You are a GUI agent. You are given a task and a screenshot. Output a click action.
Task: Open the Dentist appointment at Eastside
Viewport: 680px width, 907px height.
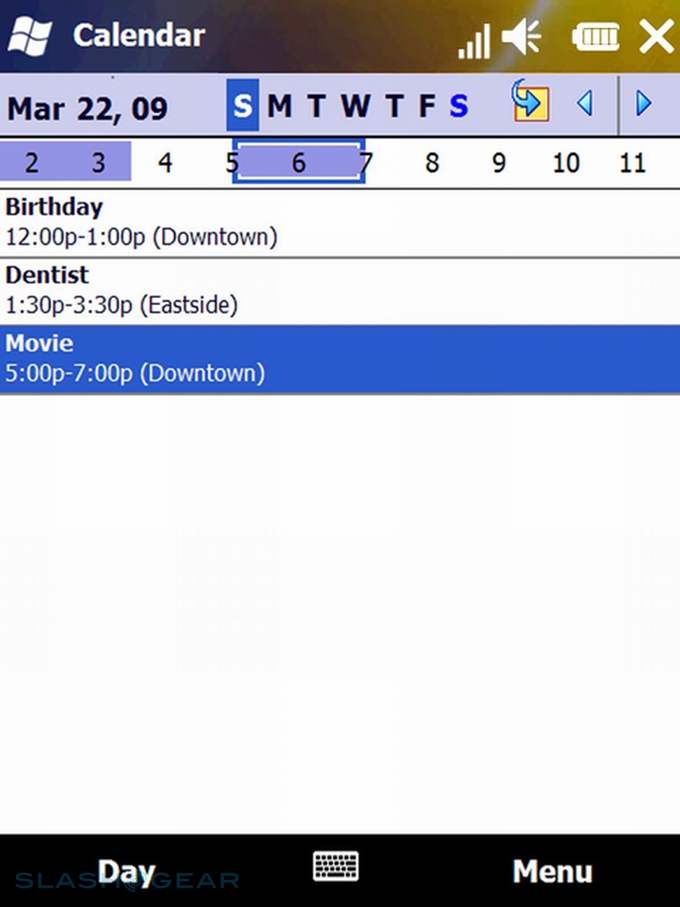click(340, 290)
